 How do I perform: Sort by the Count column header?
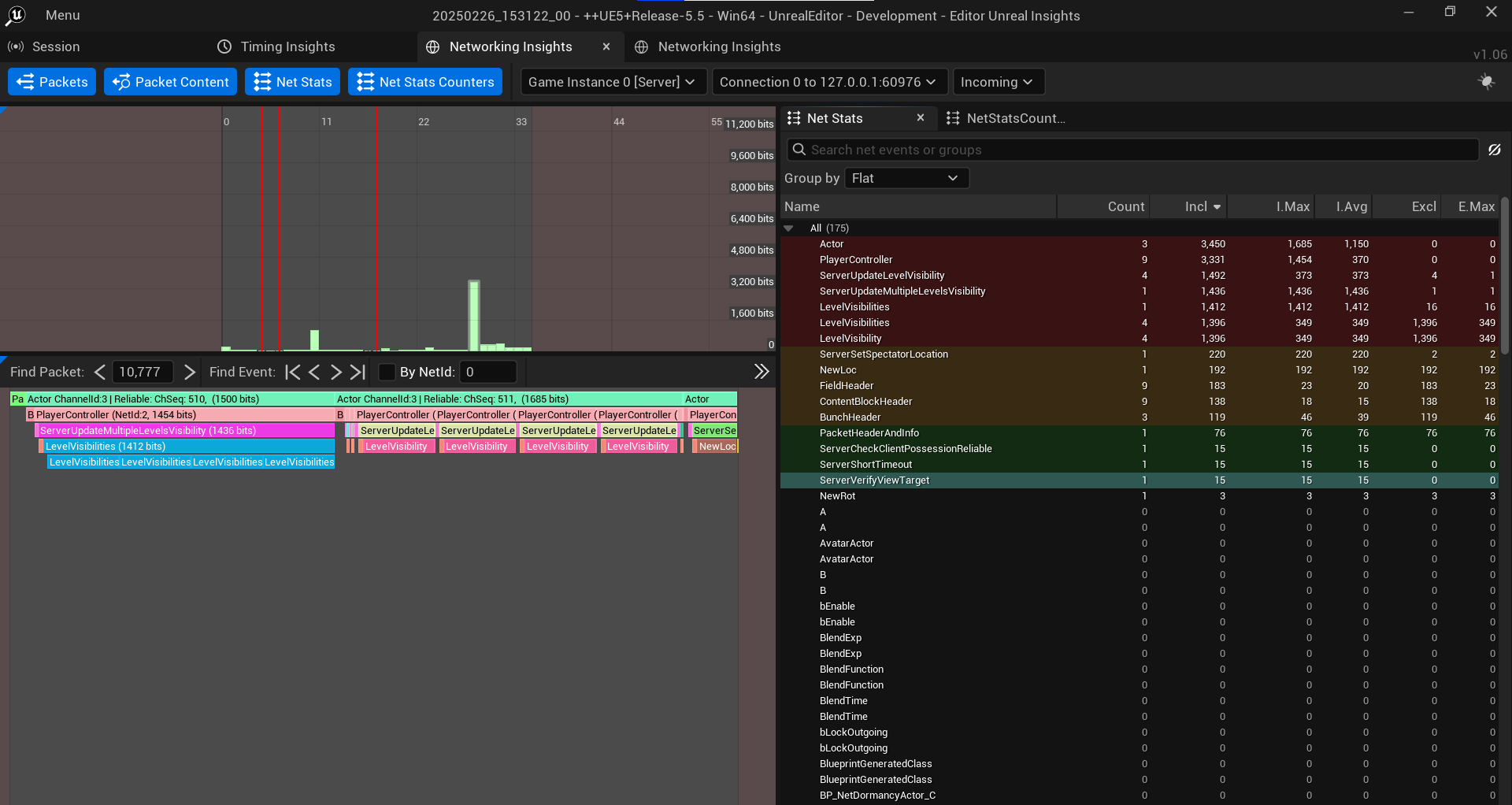[x=1103, y=206]
